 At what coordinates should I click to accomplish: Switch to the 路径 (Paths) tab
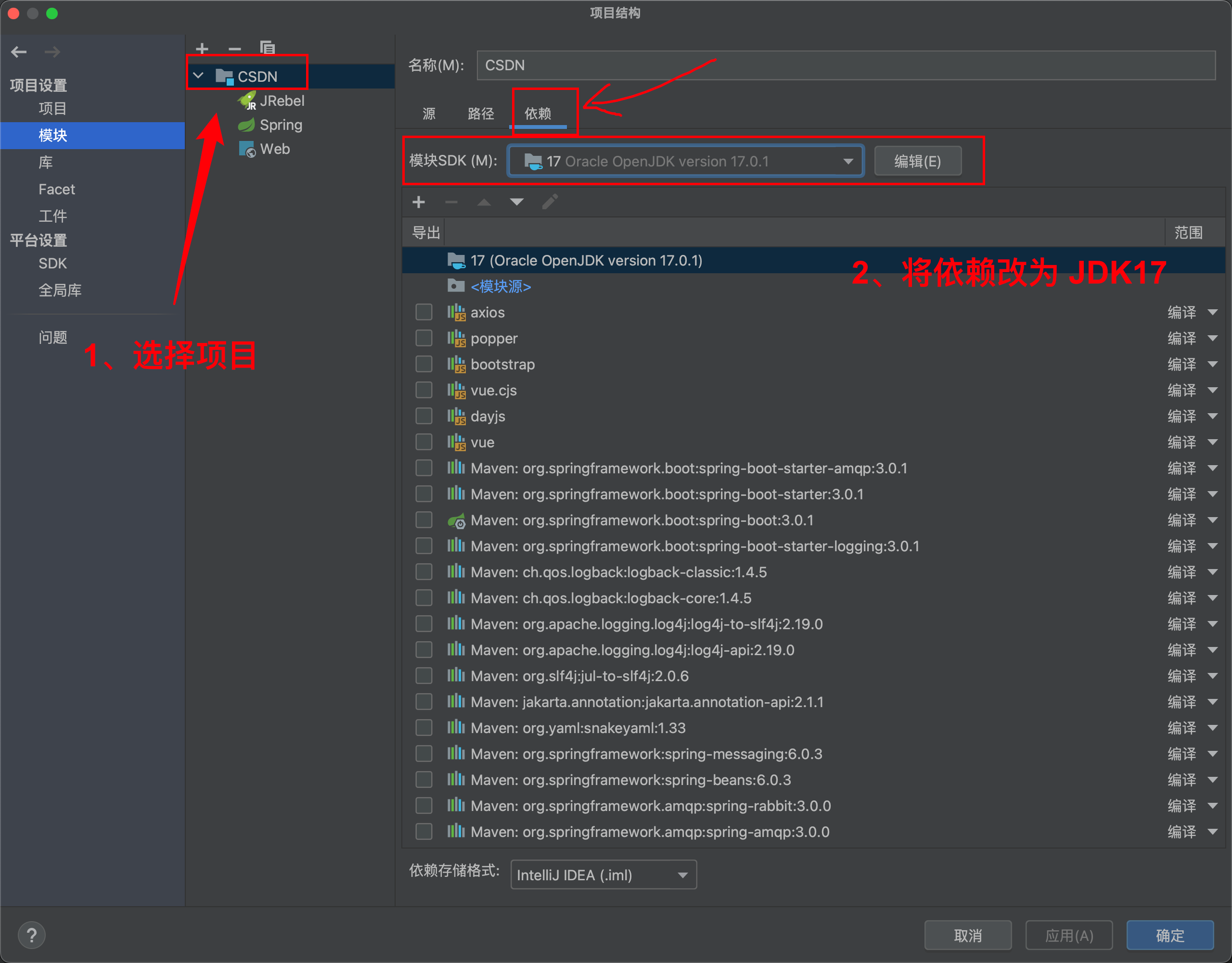(481, 114)
